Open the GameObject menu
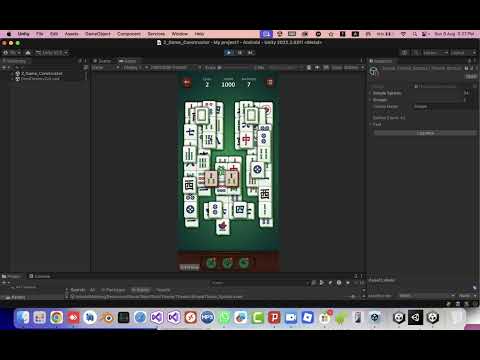 [98, 34]
